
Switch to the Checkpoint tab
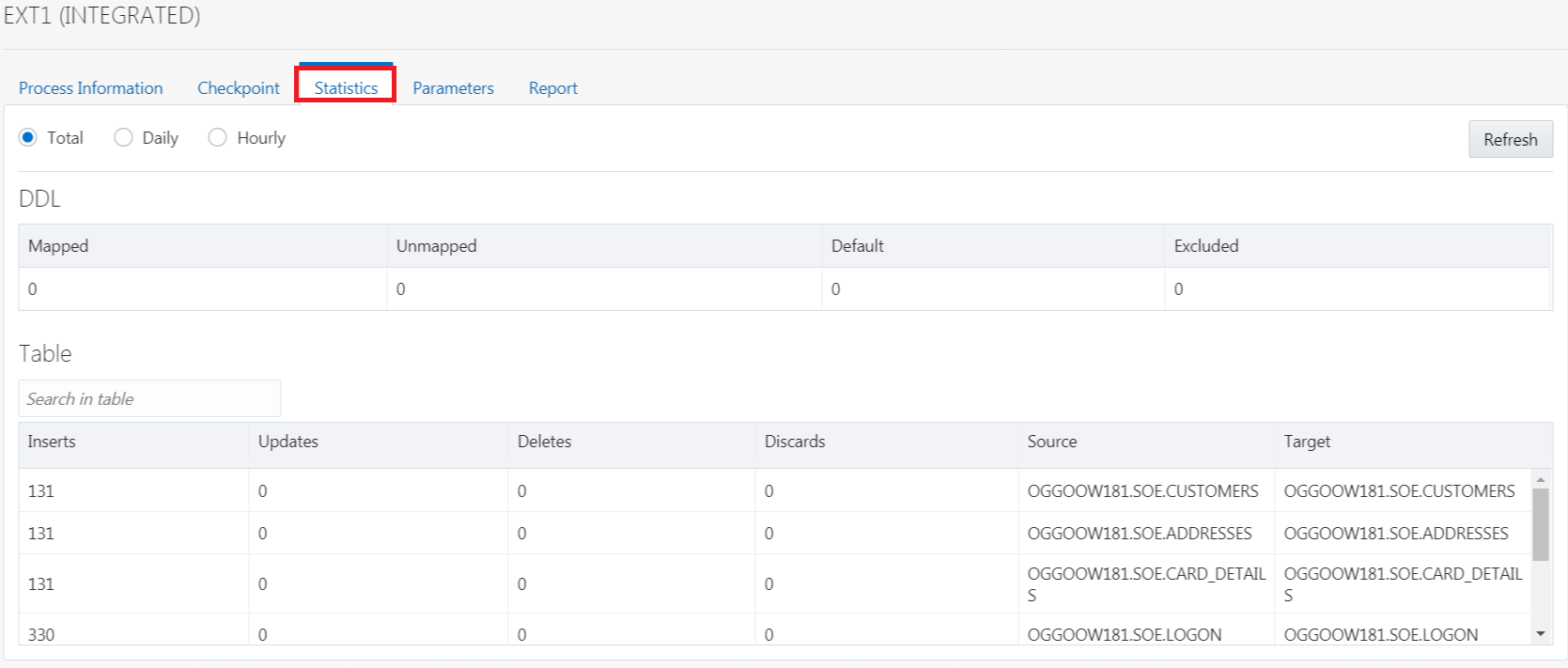point(239,87)
